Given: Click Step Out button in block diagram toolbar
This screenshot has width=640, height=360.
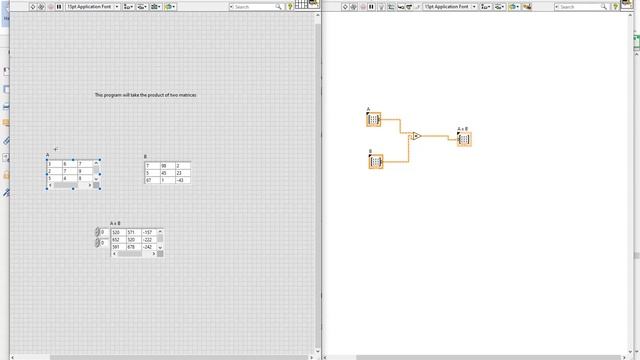Looking at the screenshot, I should pos(417,7).
